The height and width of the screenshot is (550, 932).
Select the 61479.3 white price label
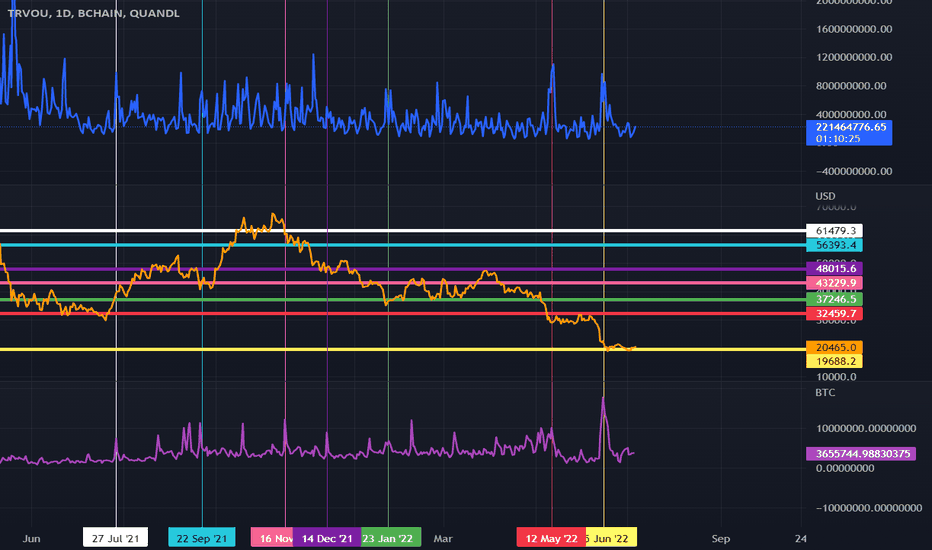835,231
